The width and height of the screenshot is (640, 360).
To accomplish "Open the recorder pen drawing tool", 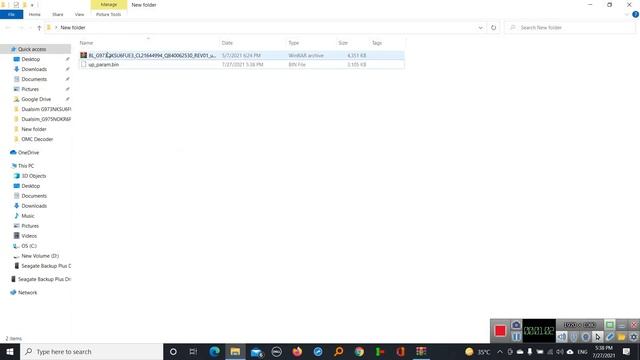I will point(610,337).
